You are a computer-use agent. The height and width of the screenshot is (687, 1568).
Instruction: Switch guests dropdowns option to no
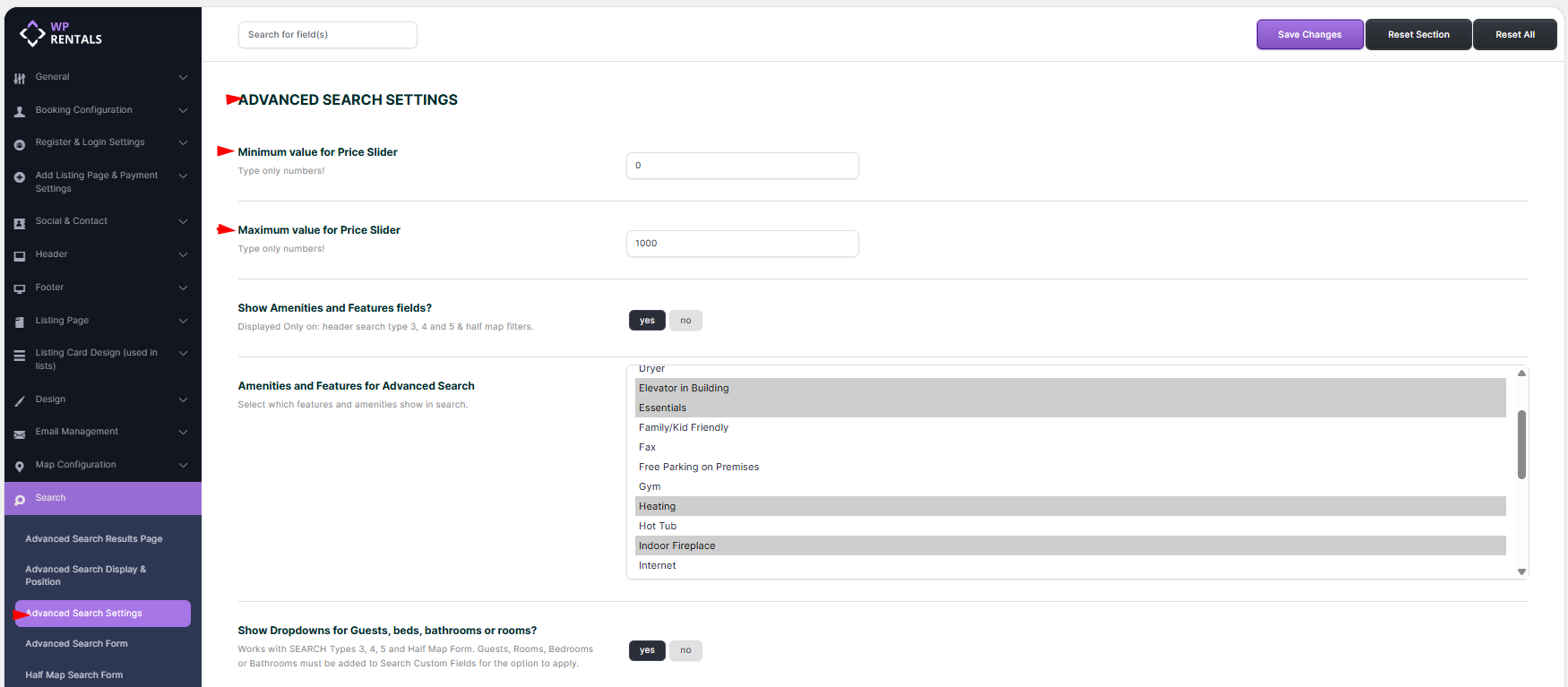click(685, 650)
